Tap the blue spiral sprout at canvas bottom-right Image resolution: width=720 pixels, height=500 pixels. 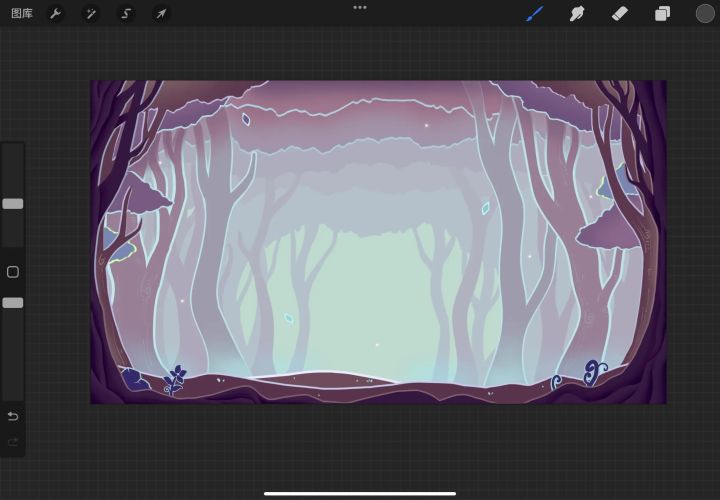coord(593,371)
